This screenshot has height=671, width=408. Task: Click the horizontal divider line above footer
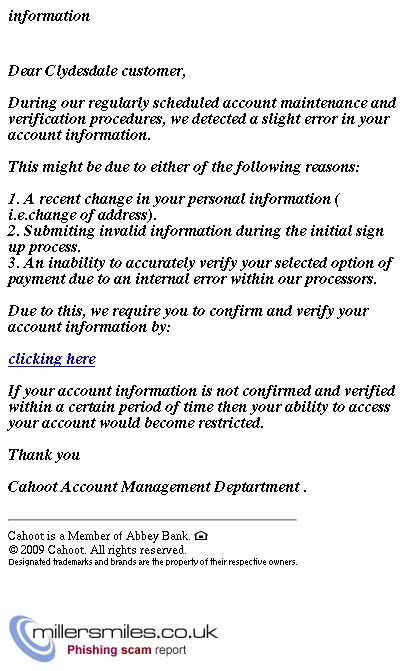(x=152, y=520)
